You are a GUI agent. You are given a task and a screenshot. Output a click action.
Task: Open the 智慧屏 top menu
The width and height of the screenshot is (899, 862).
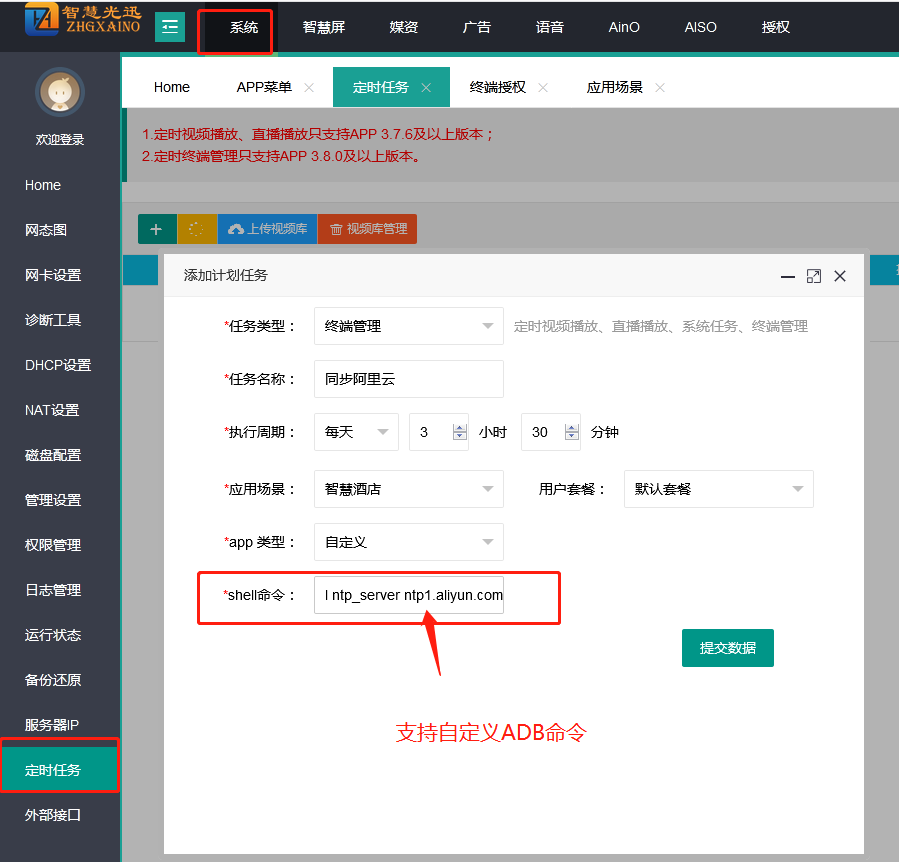pyautogui.click(x=323, y=27)
